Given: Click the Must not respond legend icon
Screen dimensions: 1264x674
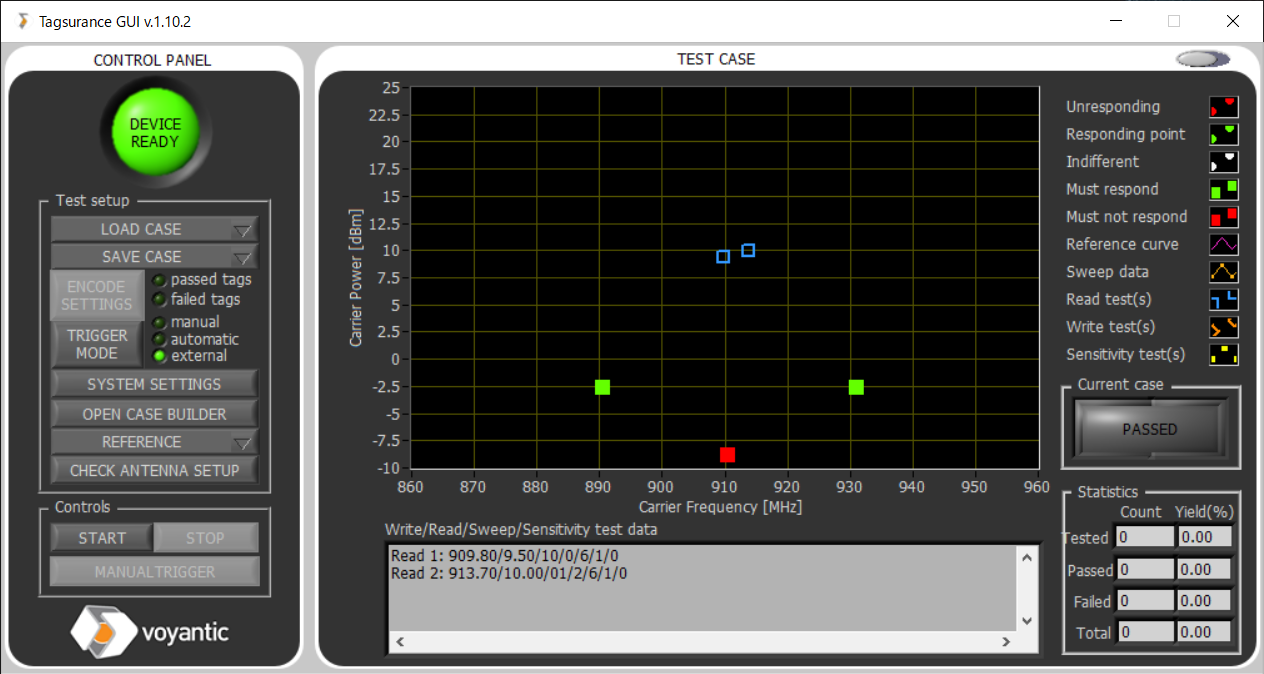Looking at the screenshot, I should pos(1224,217).
